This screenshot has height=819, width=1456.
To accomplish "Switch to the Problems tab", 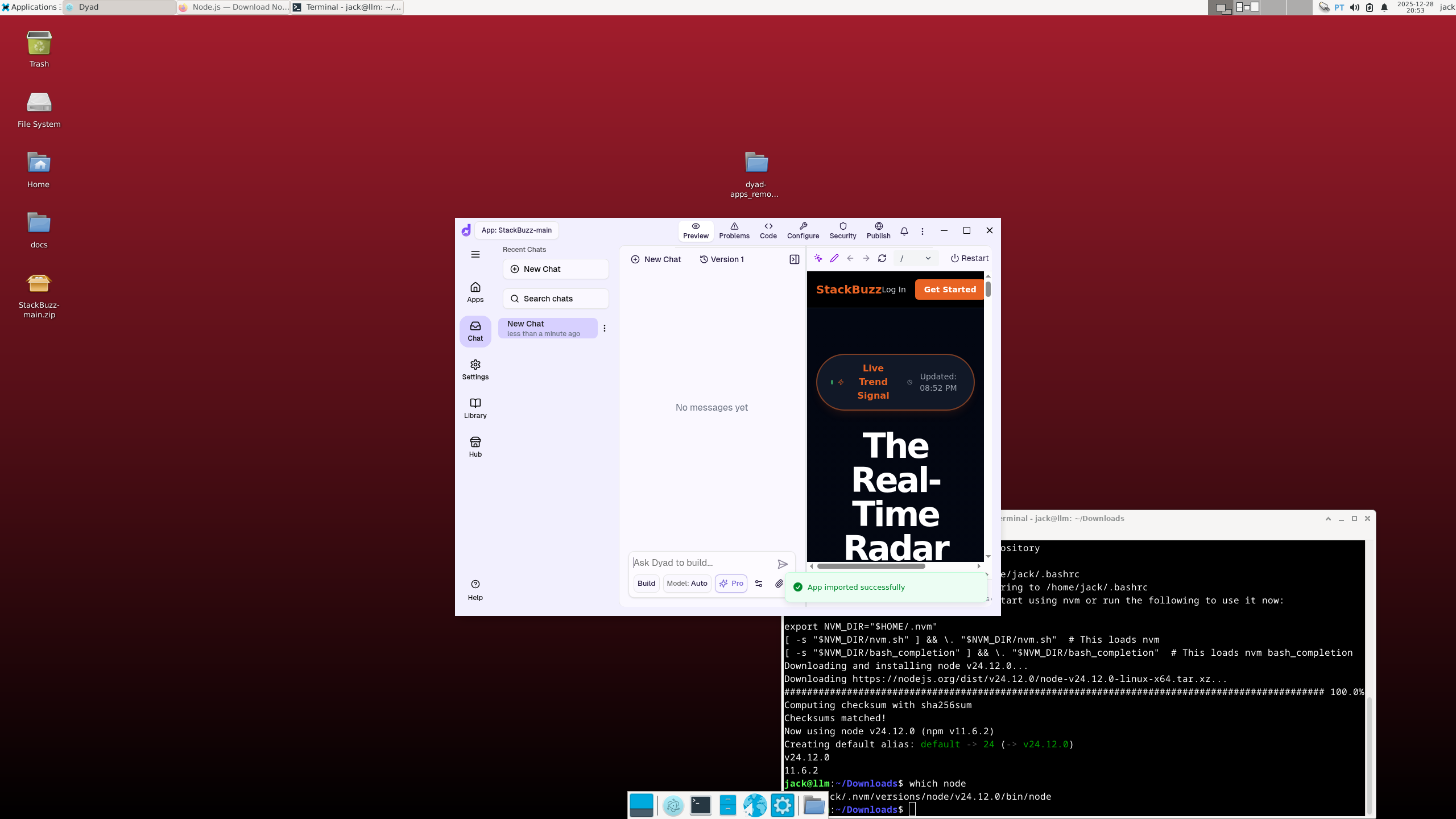I will click(734, 231).
